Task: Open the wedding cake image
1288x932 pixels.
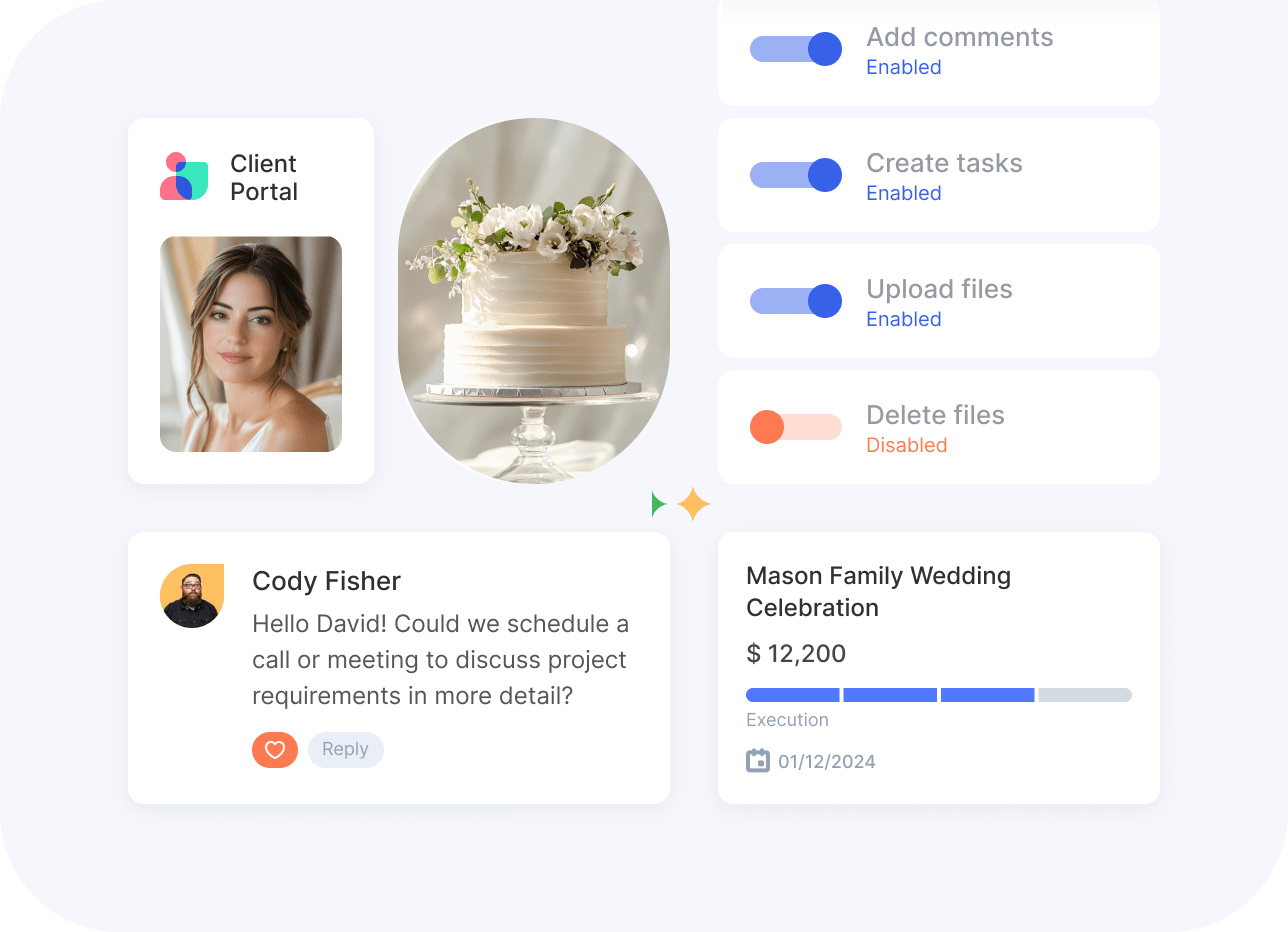Action: 534,300
